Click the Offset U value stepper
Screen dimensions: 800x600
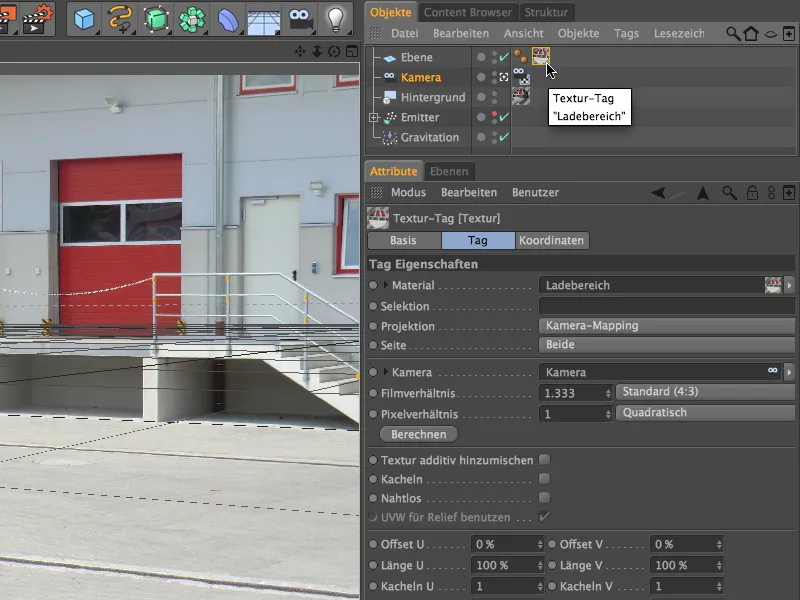pos(540,544)
